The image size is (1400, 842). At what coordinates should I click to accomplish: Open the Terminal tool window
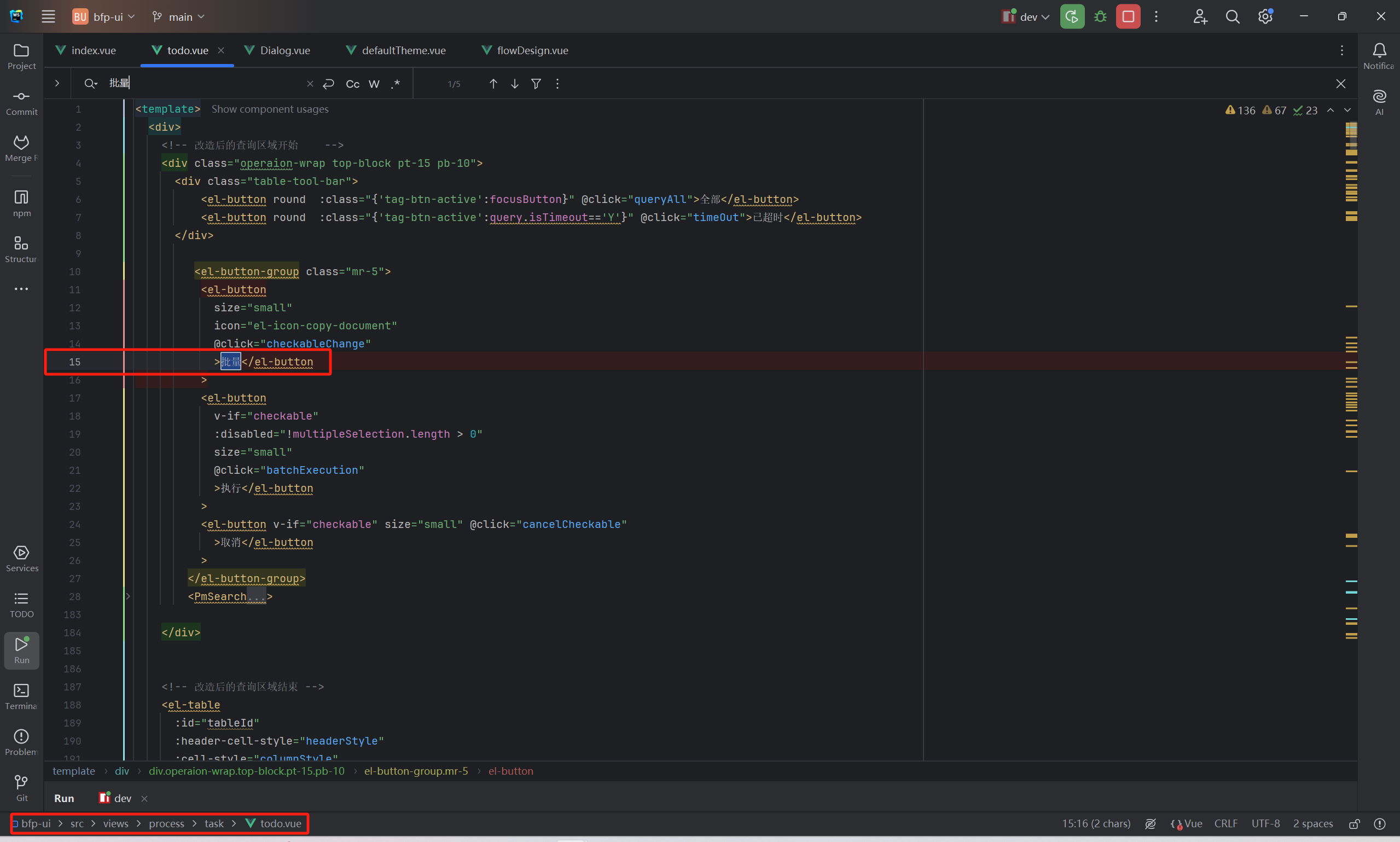(21, 696)
